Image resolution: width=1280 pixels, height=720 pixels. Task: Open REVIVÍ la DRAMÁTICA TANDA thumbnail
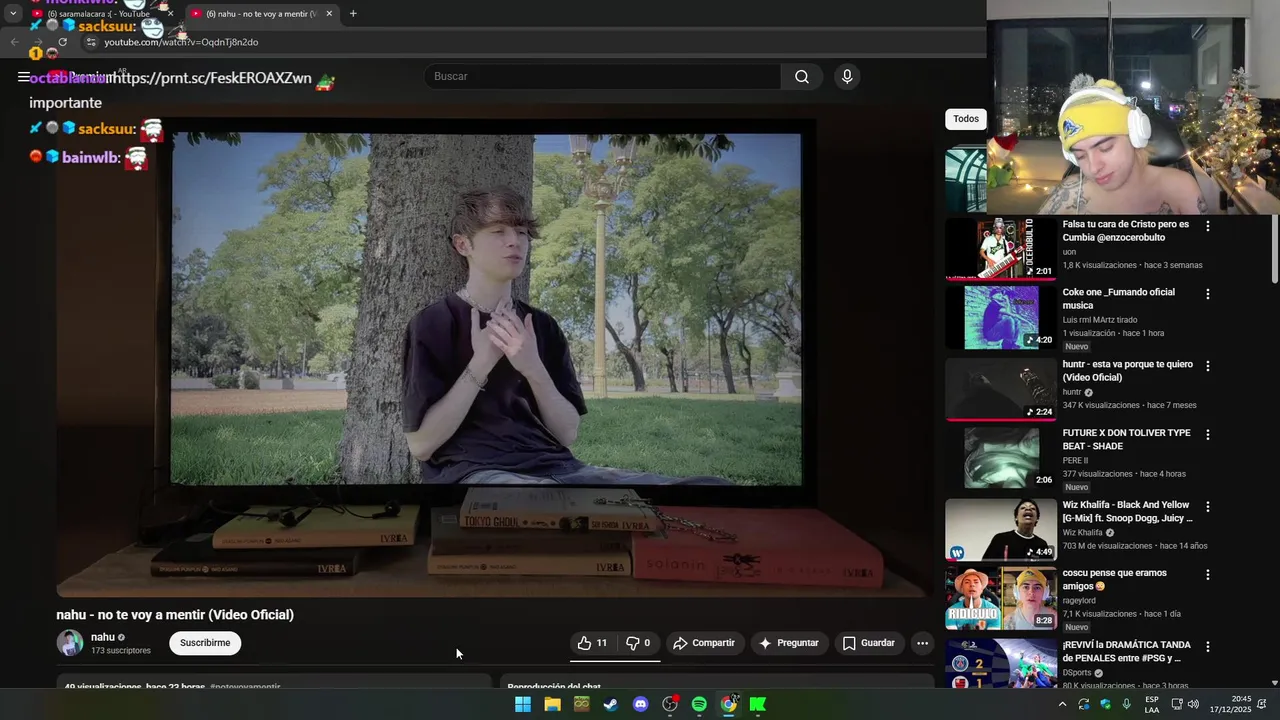pyautogui.click(x=1001, y=663)
